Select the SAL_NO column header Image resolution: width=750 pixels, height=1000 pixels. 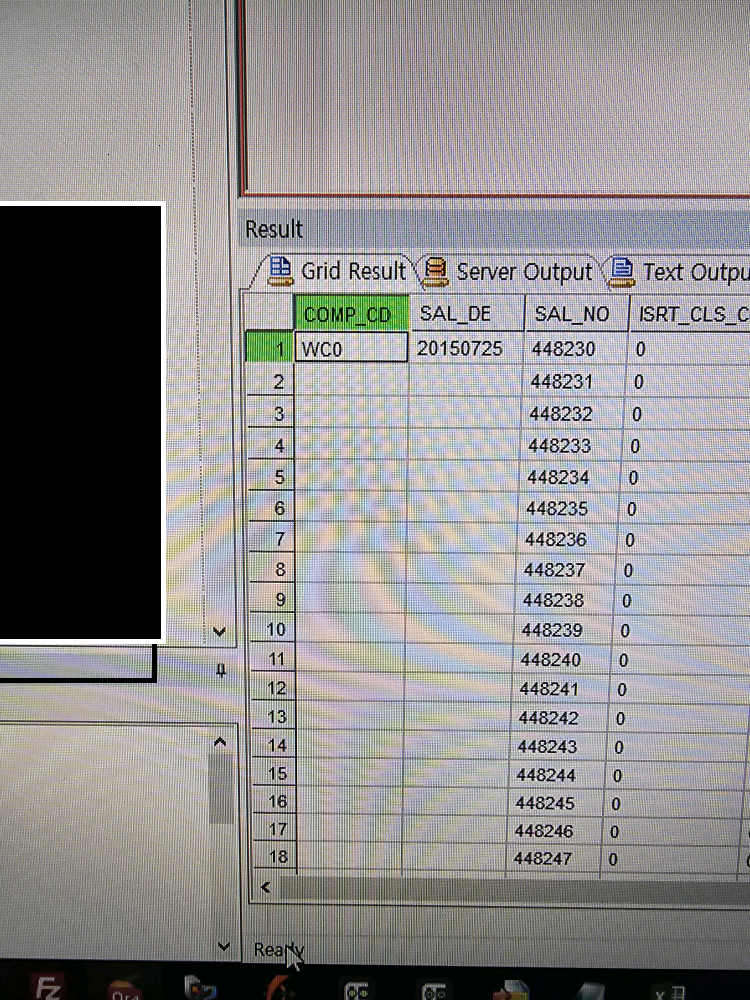coord(576,314)
